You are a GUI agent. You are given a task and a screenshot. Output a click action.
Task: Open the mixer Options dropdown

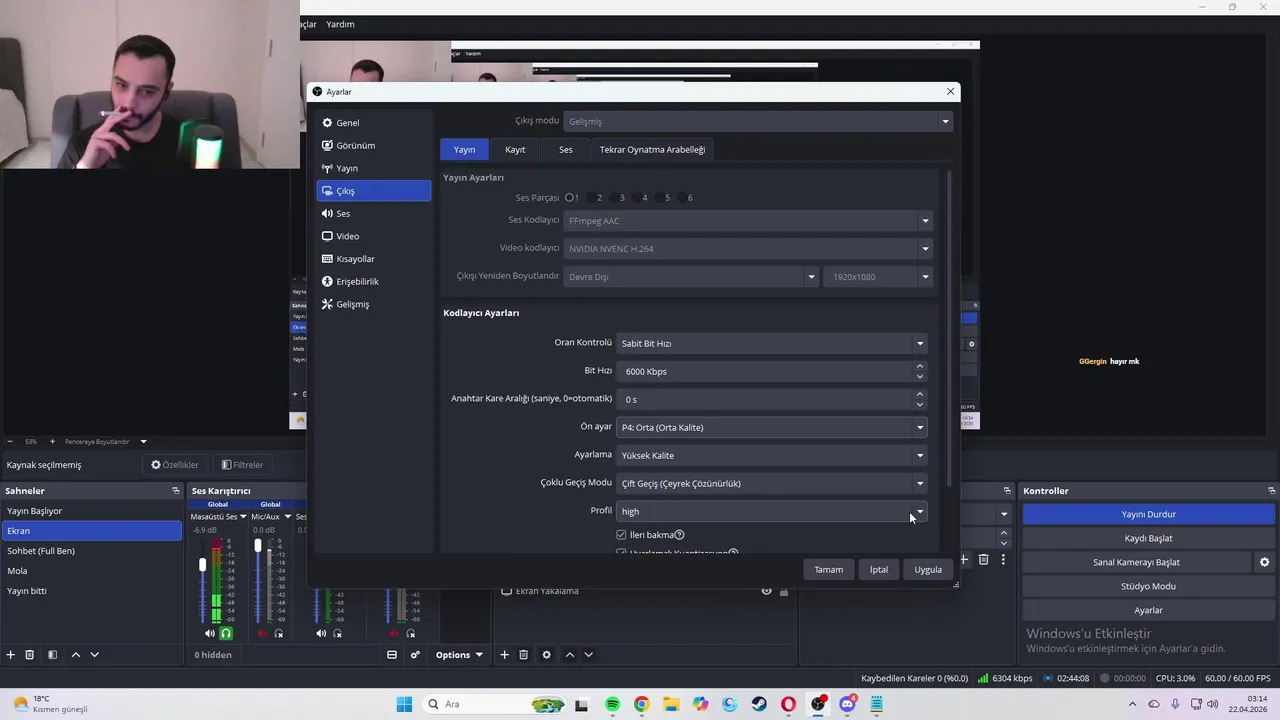(x=459, y=655)
